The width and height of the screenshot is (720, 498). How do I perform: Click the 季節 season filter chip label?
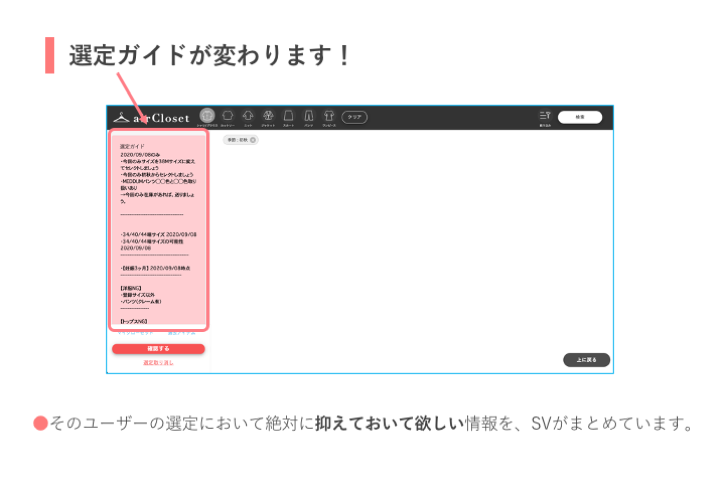pos(237,140)
